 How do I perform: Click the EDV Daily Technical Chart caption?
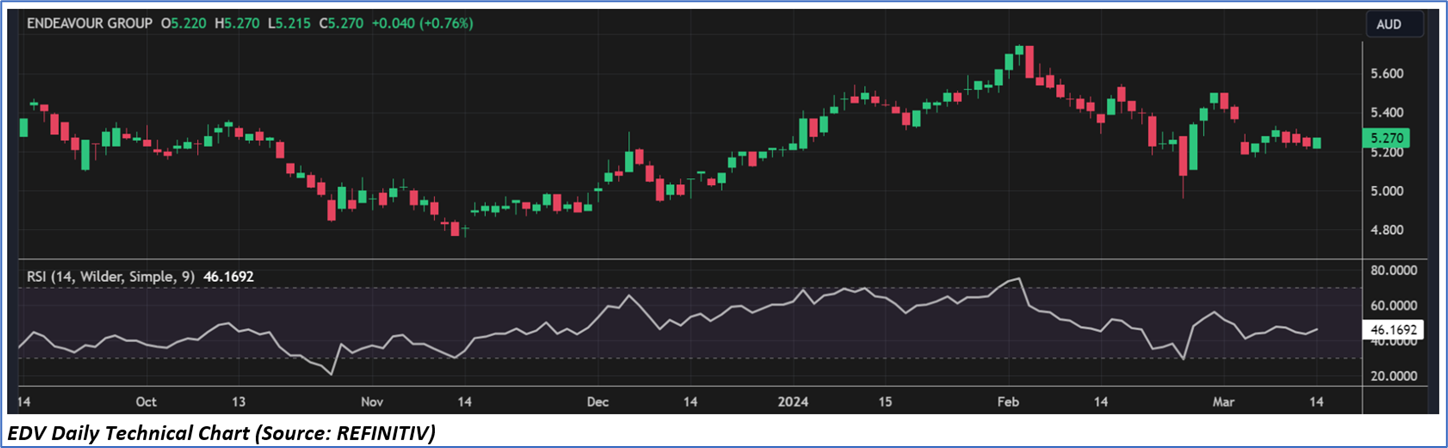[x=219, y=433]
